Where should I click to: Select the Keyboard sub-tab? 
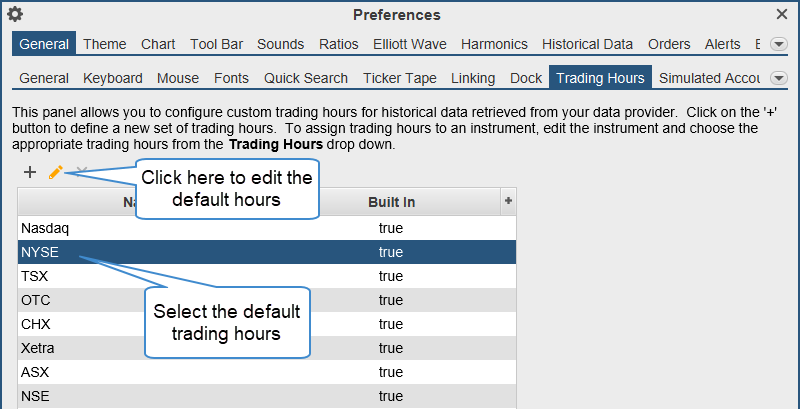112,78
